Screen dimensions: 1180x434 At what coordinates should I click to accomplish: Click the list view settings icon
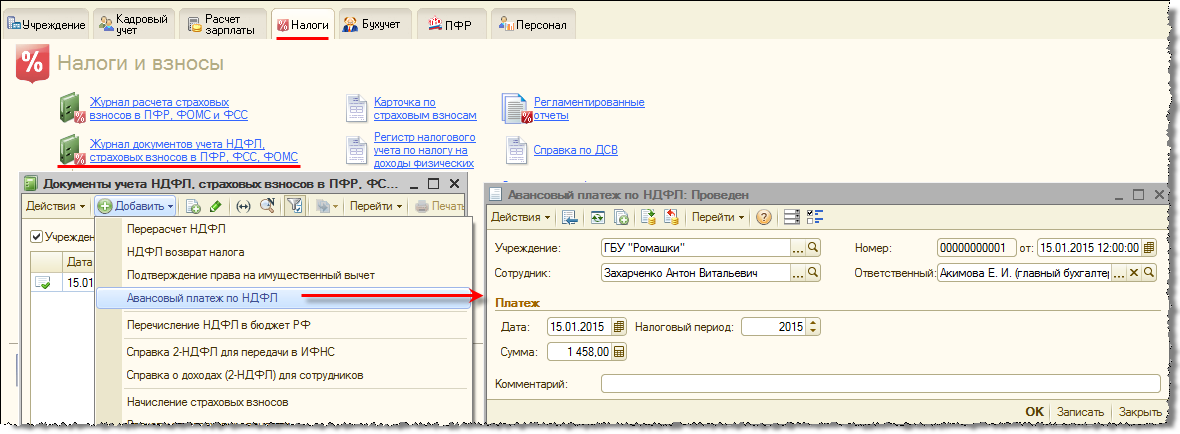click(791, 217)
